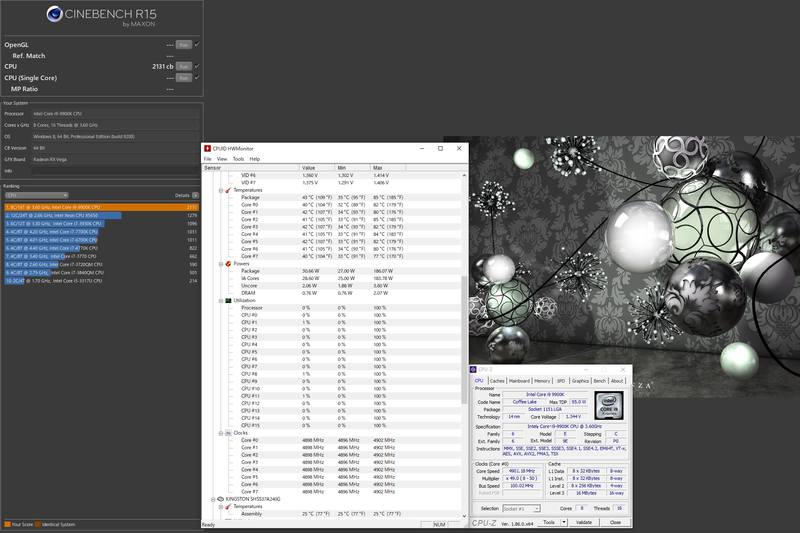800x533 pixels.
Task: Switch to the Mainboard tab in CPU-Z
Action: click(x=519, y=381)
